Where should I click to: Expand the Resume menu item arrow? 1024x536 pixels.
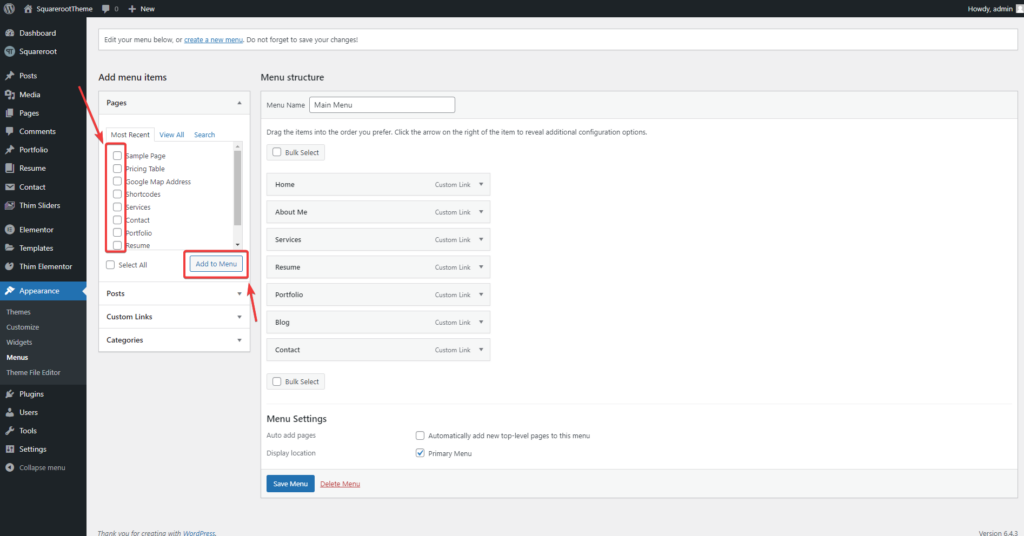(481, 267)
